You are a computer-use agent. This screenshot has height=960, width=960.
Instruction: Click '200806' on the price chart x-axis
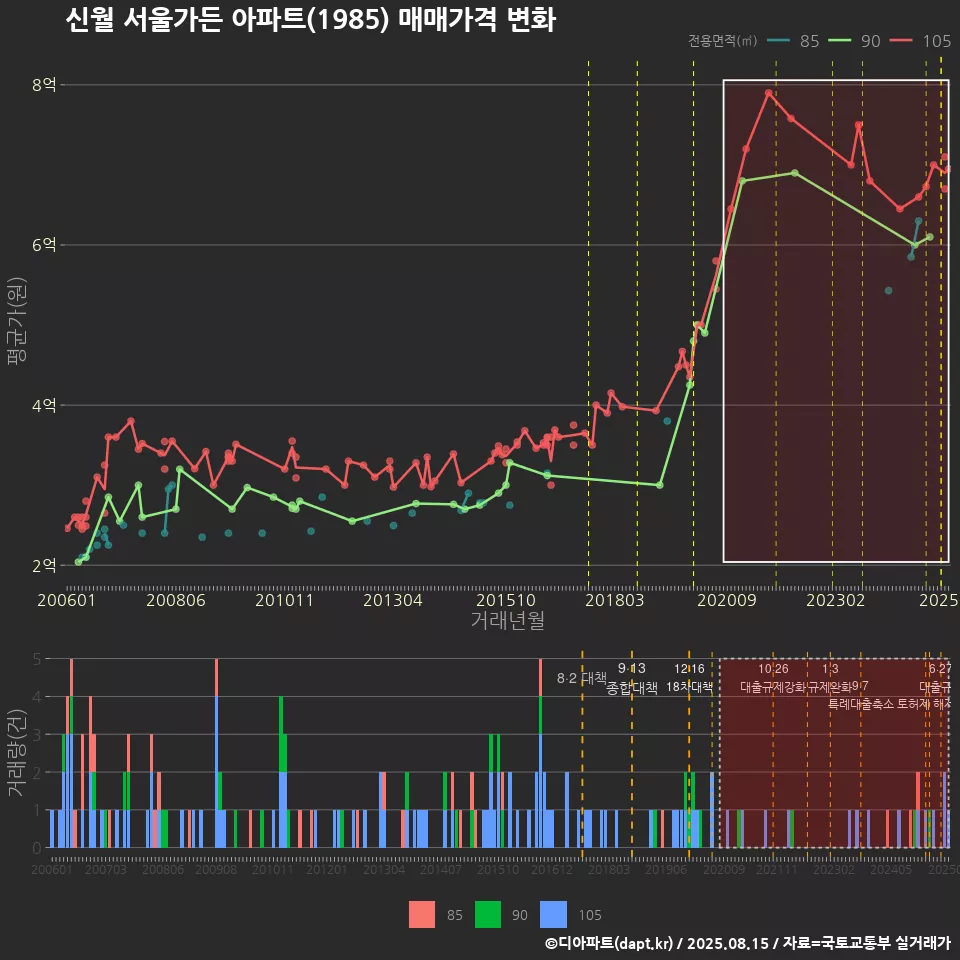[x=176, y=600]
